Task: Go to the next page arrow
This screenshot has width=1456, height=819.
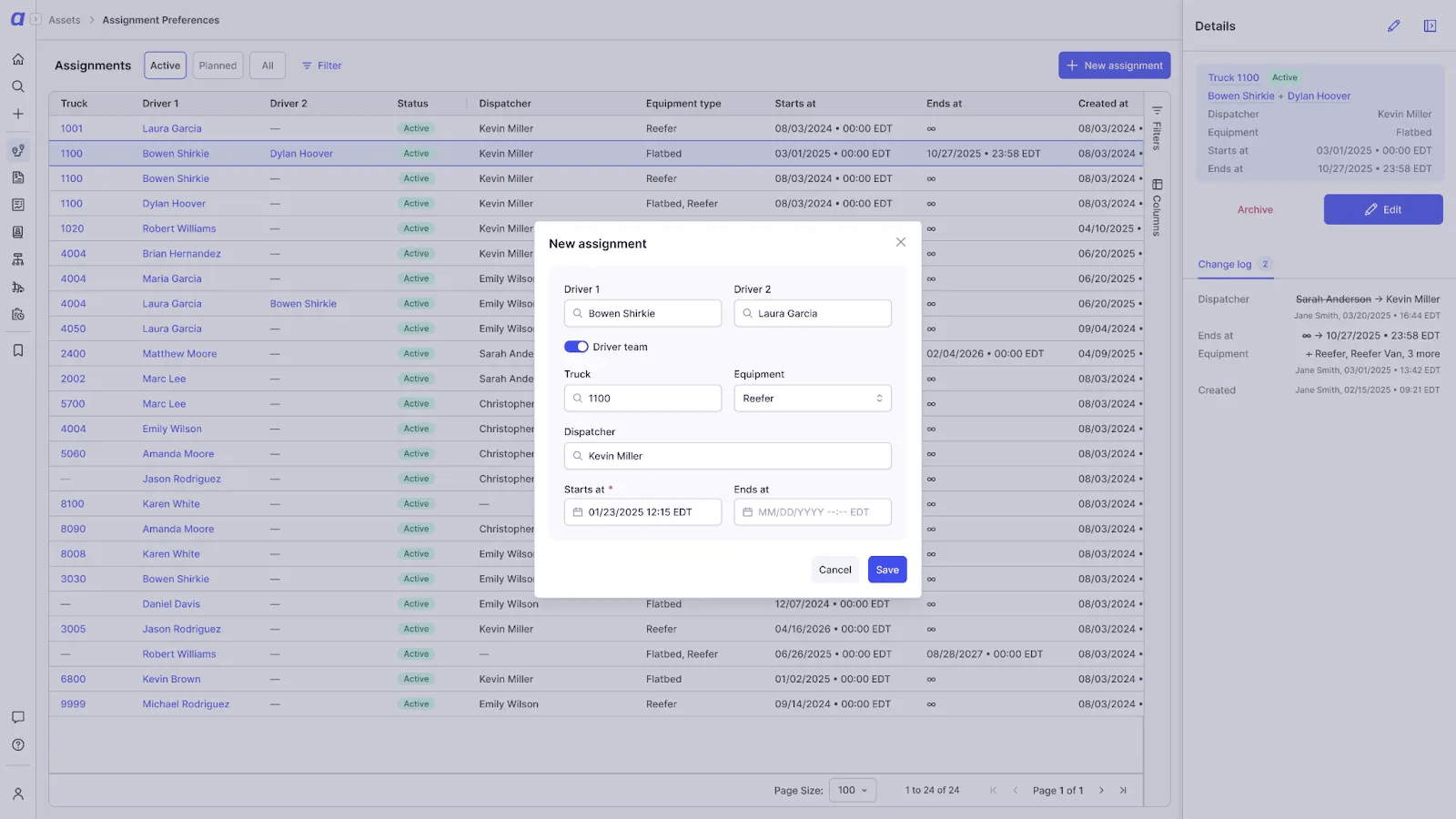Action: [x=1101, y=790]
